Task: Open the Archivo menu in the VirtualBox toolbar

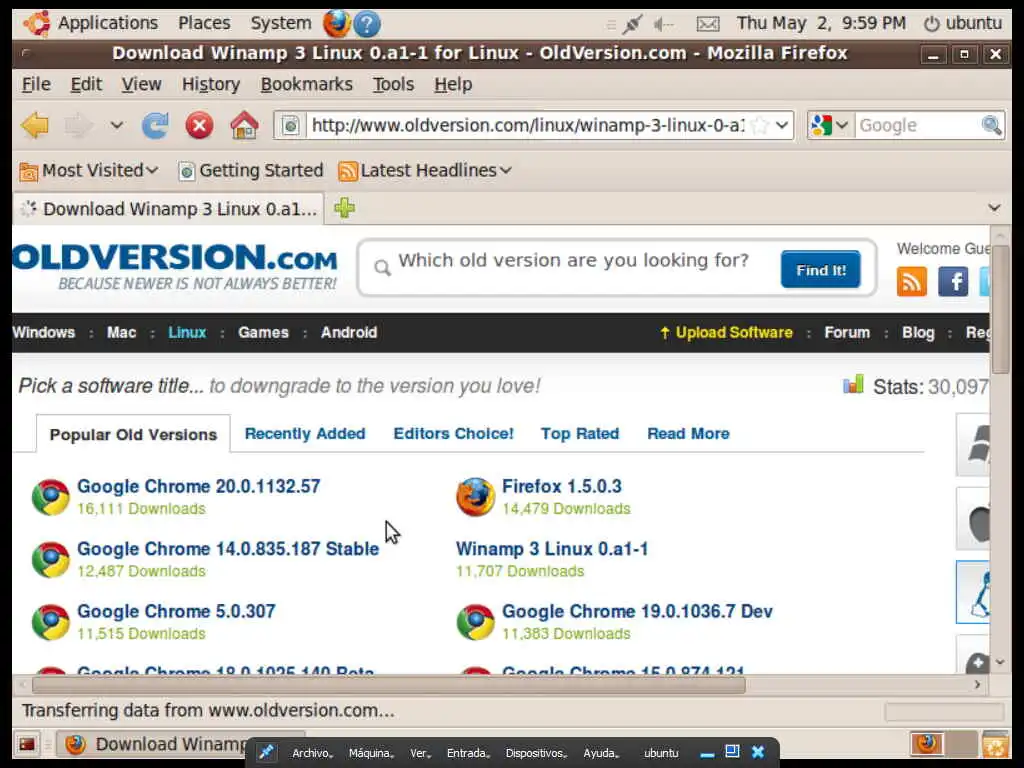Action: [312, 753]
